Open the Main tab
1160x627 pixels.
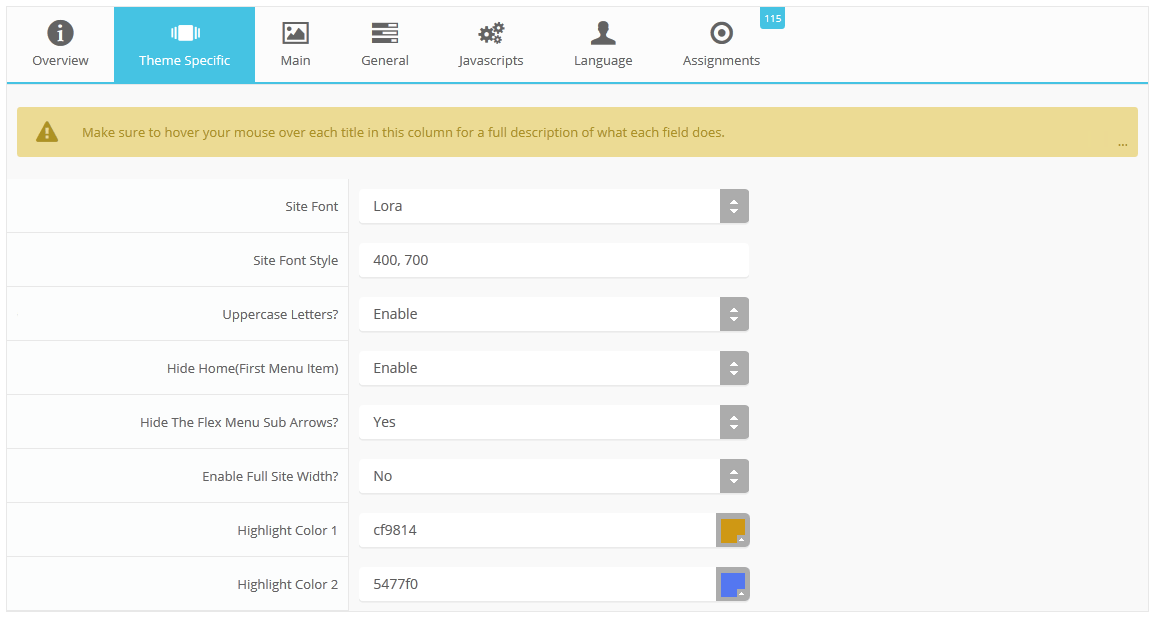pos(295,45)
